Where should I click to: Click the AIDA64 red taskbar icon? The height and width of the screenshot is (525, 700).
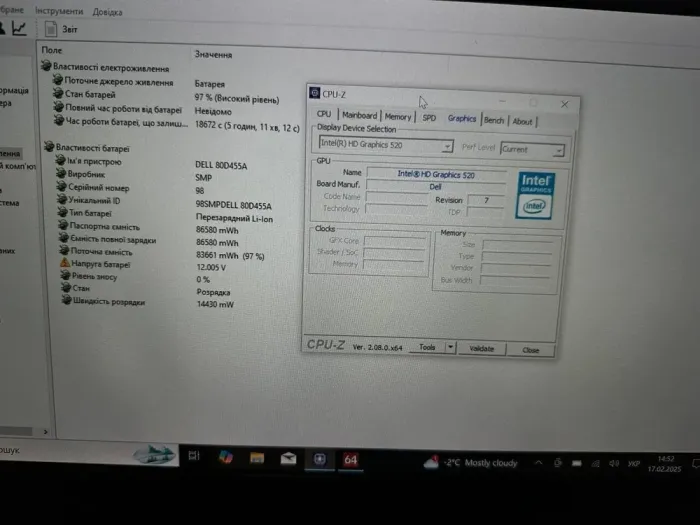pyautogui.click(x=351, y=459)
